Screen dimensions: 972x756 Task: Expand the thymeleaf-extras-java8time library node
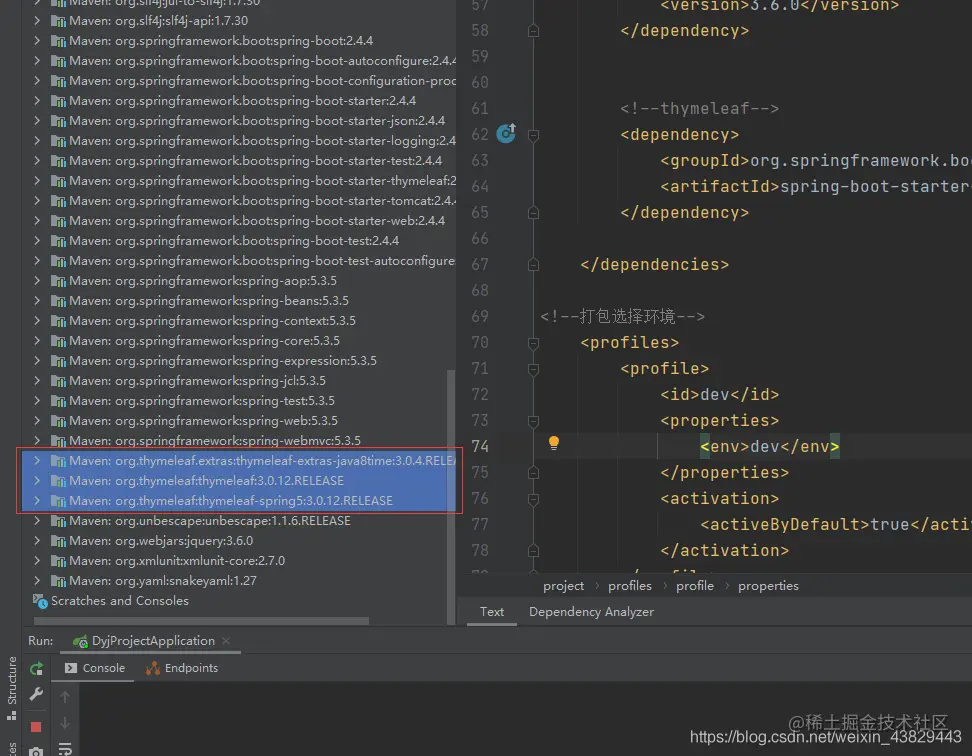[x=37, y=460]
